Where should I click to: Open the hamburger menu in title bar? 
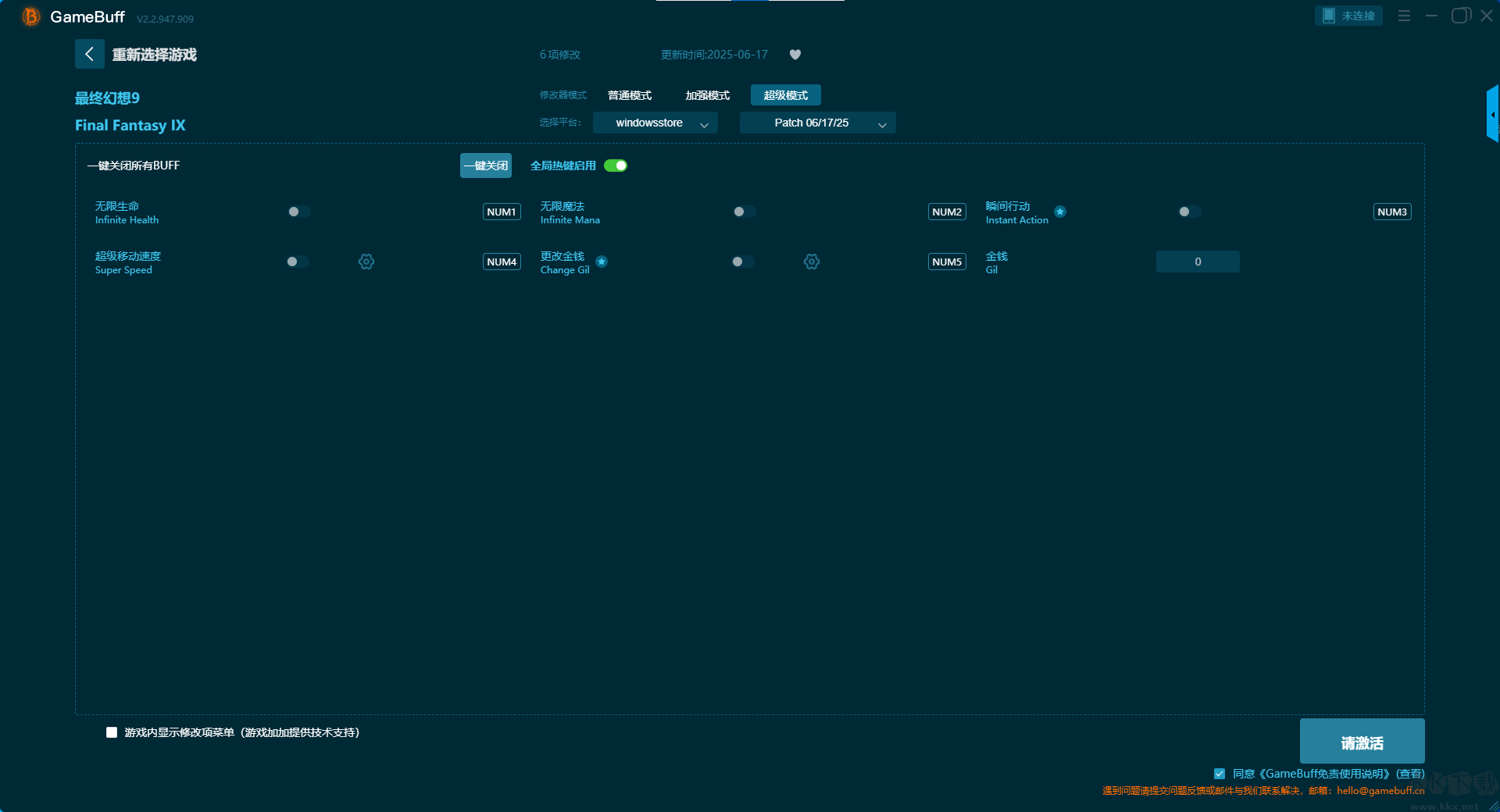point(1404,16)
